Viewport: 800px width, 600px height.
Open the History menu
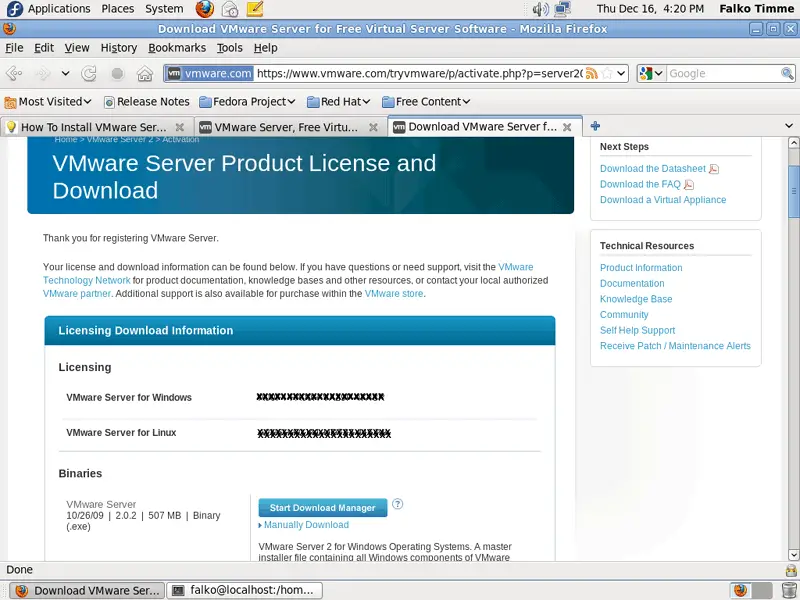119,48
